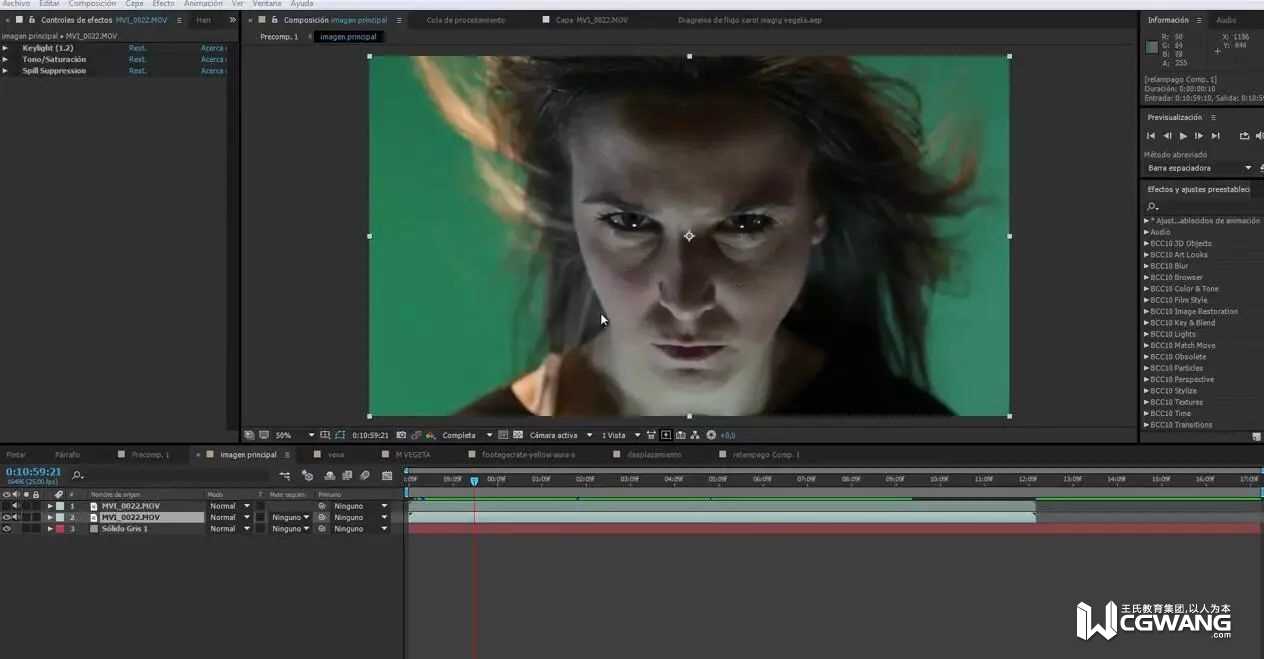Screen dimensions: 1264x659
Task: Click the always preview this view icon
Action: point(249,435)
